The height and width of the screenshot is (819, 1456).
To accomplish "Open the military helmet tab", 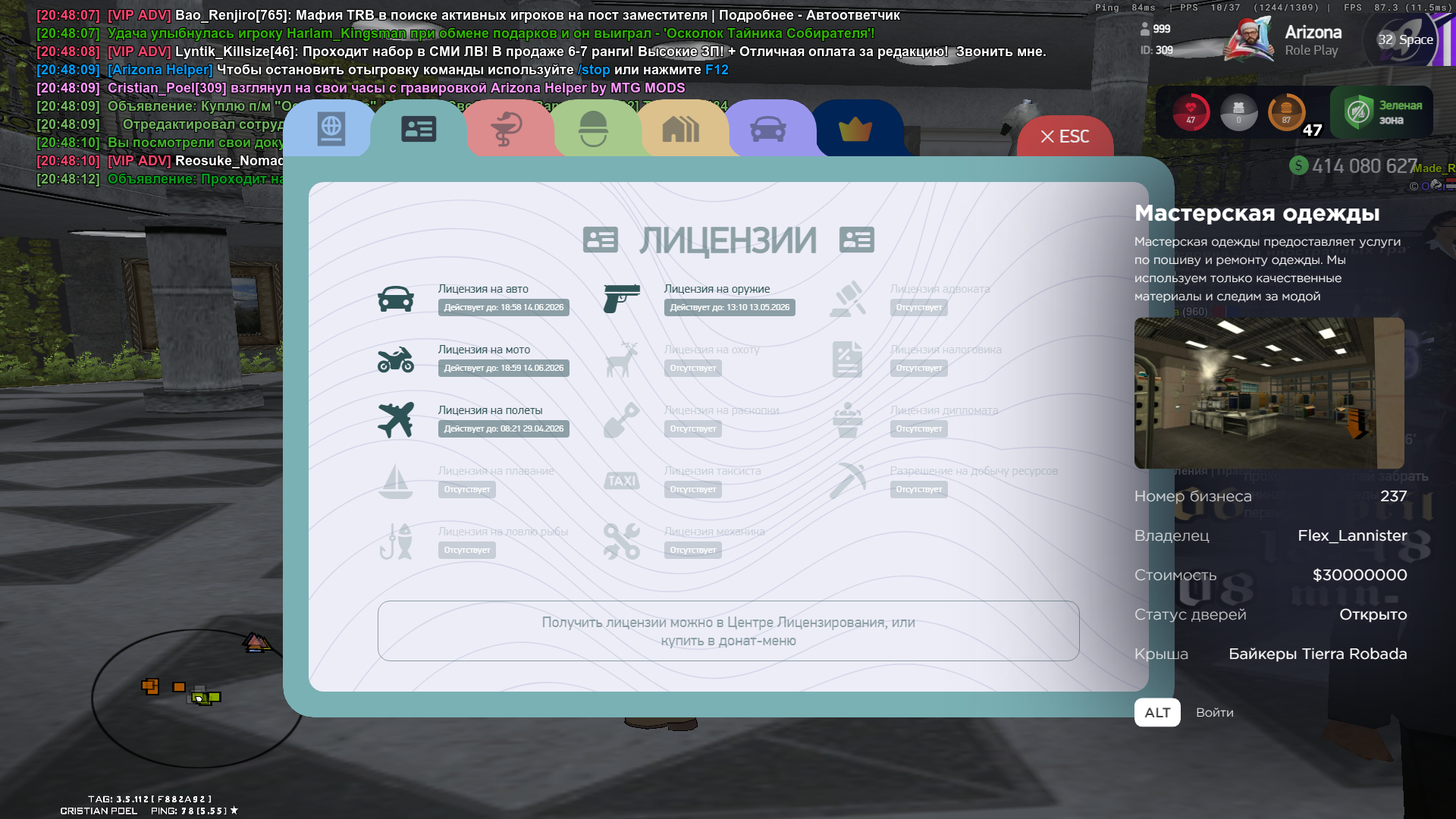I will (x=593, y=130).
